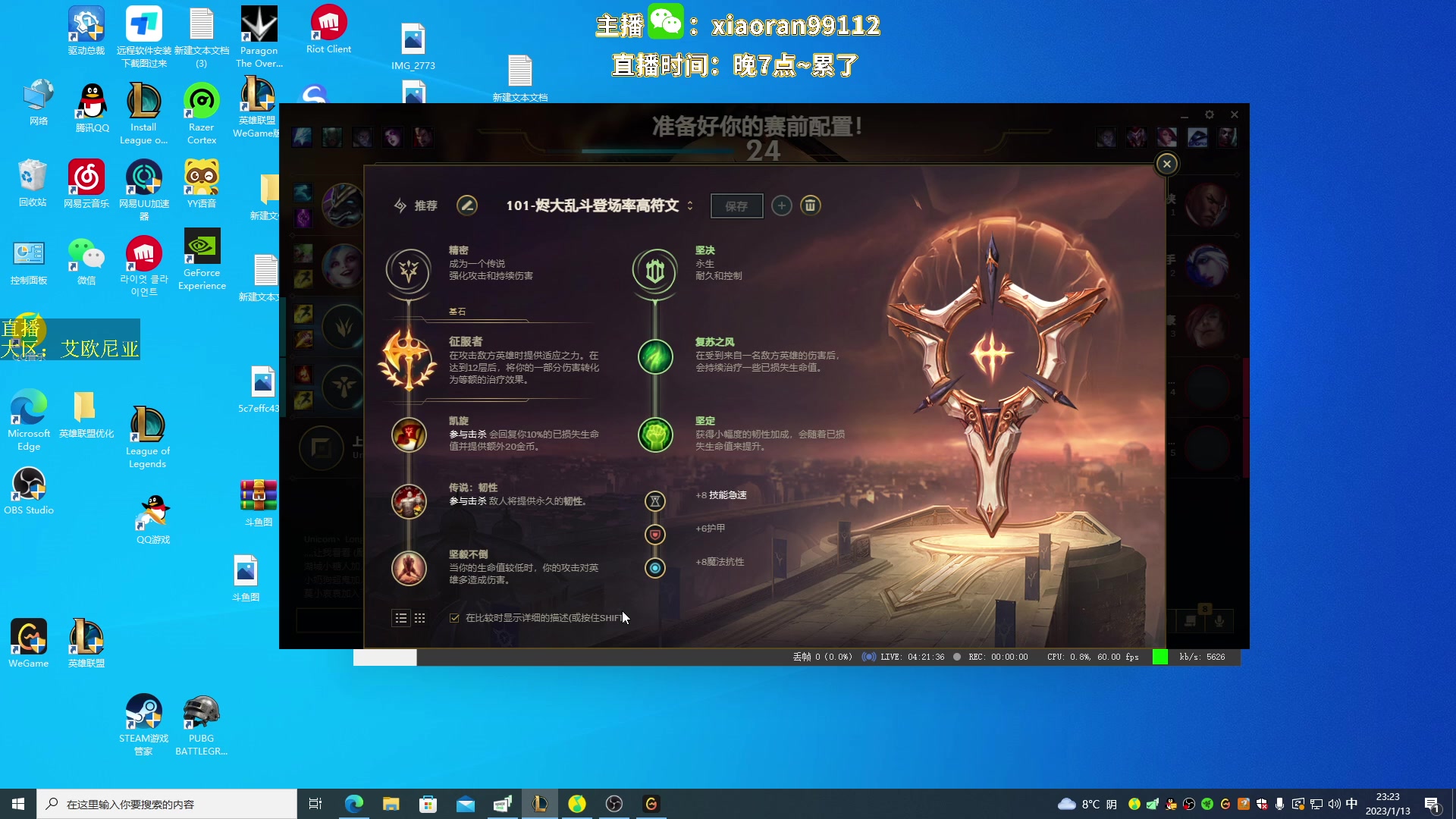Screen dimensions: 1456x819
Task: Click the Last Stand rune icon
Action: 409,568
